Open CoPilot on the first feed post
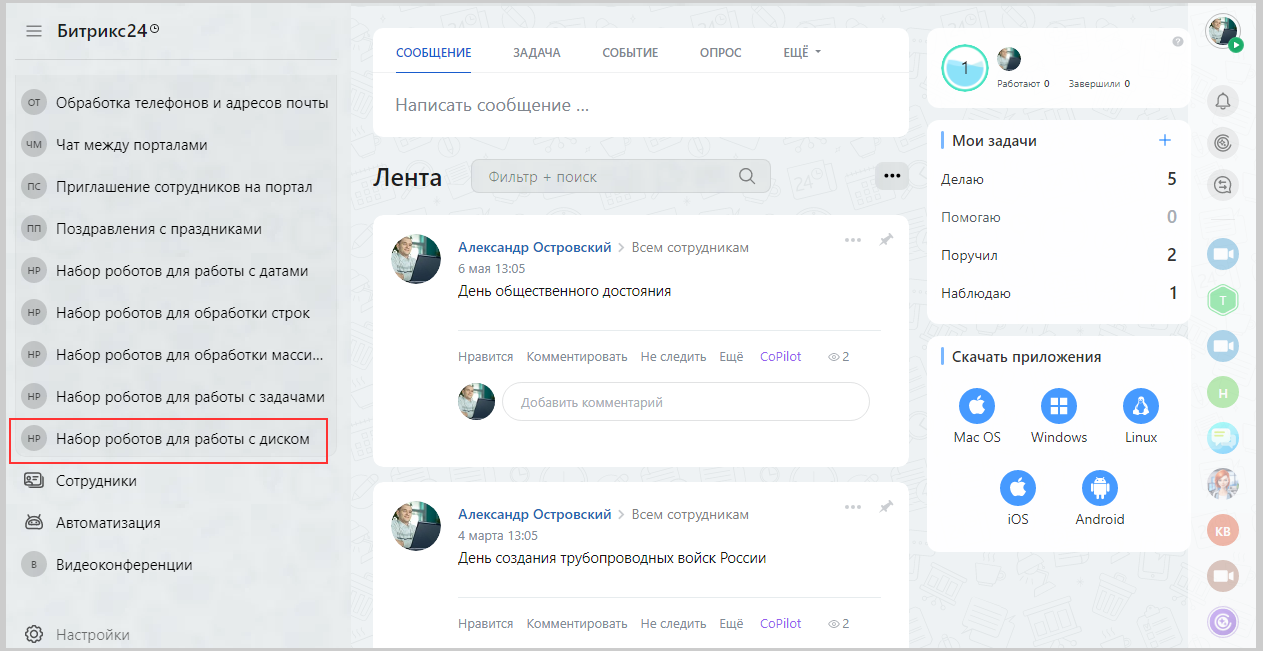 780,356
